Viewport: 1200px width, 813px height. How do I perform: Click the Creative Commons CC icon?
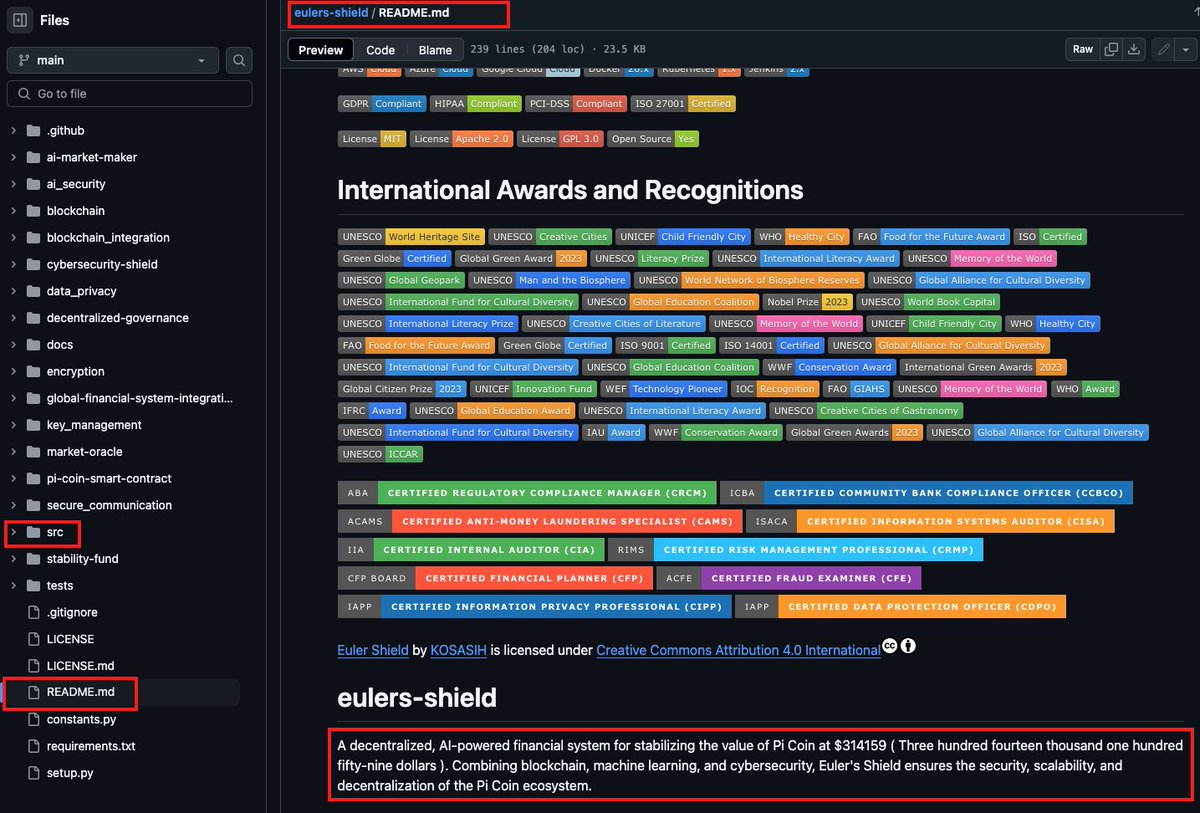(890, 647)
